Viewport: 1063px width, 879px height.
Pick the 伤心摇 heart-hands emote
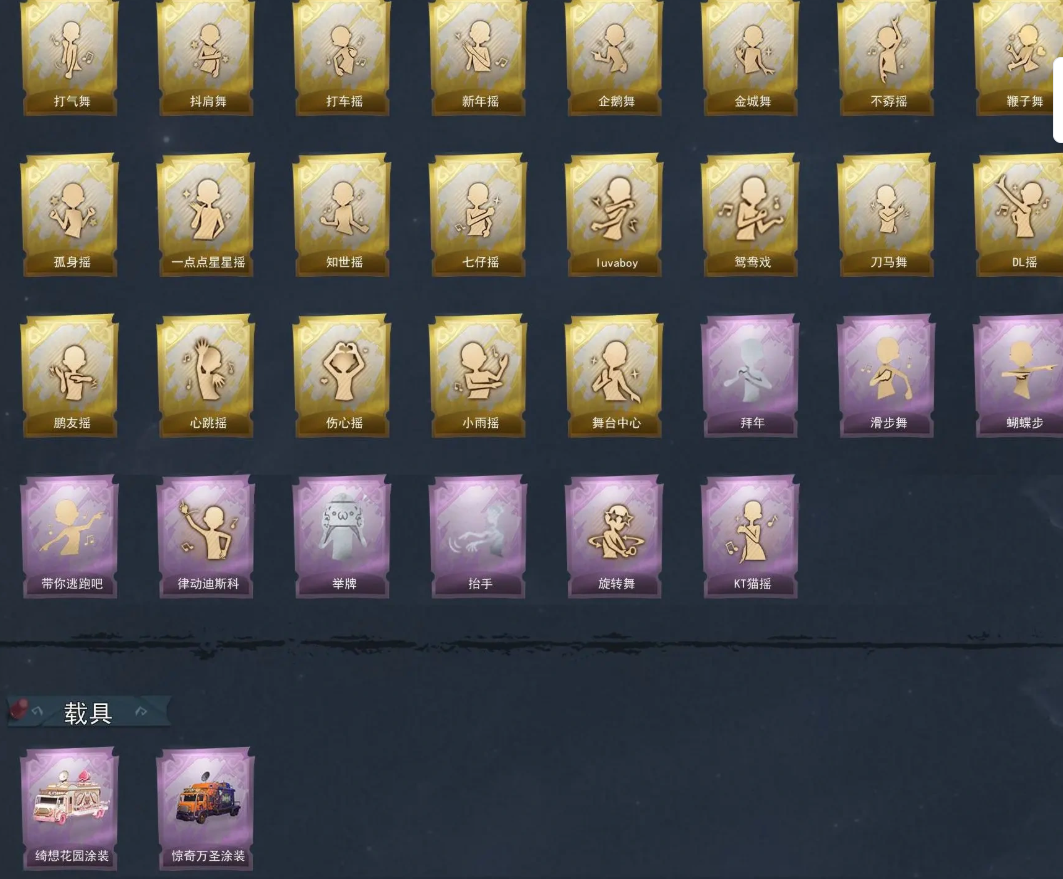(343, 375)
